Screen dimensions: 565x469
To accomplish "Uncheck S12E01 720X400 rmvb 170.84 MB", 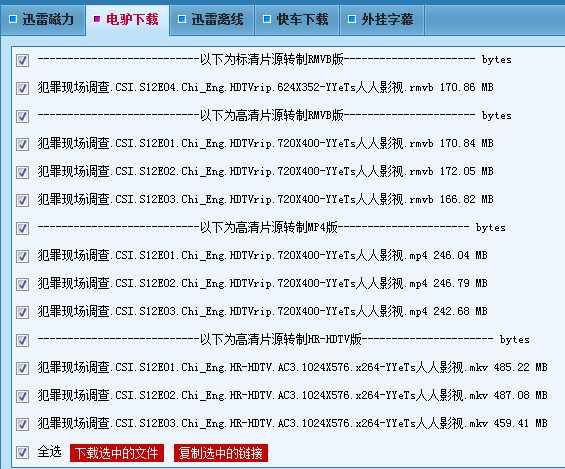I will [x=22, y=144].
